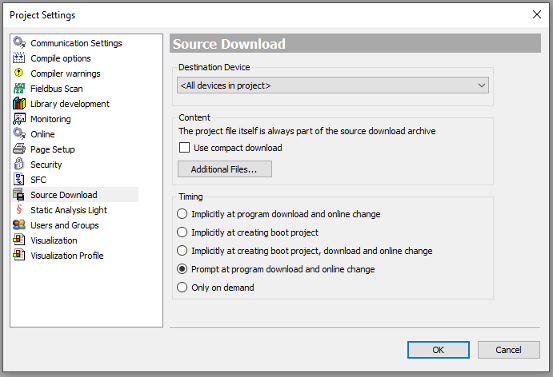Click the Static Analysis Light section-sign icon

(19, 209)
